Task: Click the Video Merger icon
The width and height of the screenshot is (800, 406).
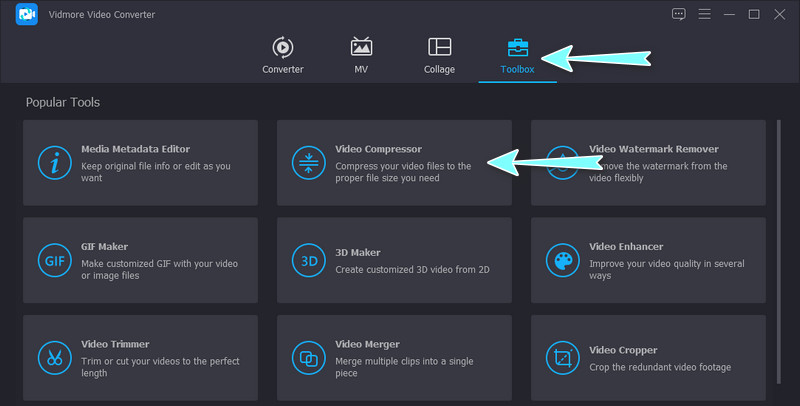Action: (x=307, y=358)
